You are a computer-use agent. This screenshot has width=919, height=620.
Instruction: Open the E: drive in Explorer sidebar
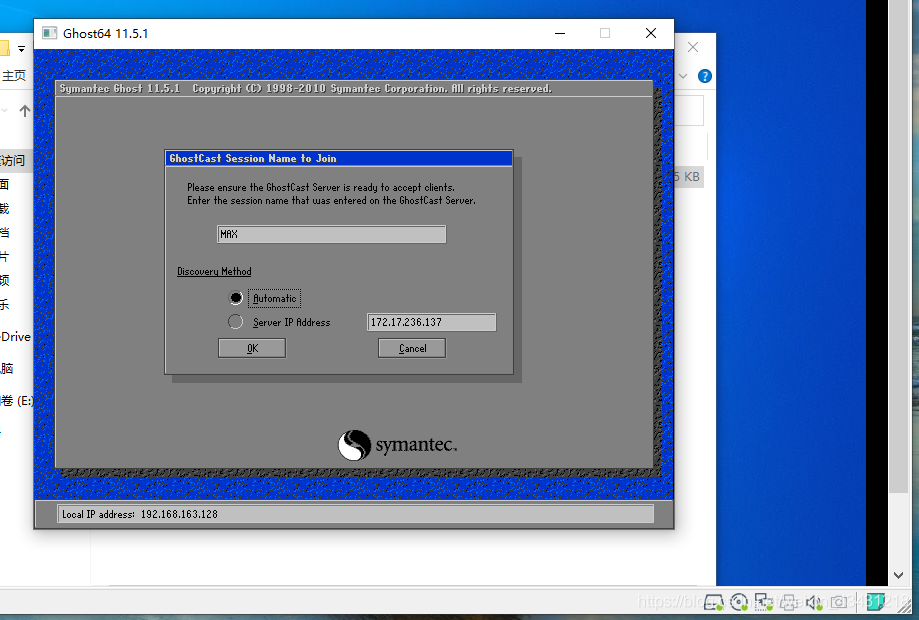coord(16,401)
